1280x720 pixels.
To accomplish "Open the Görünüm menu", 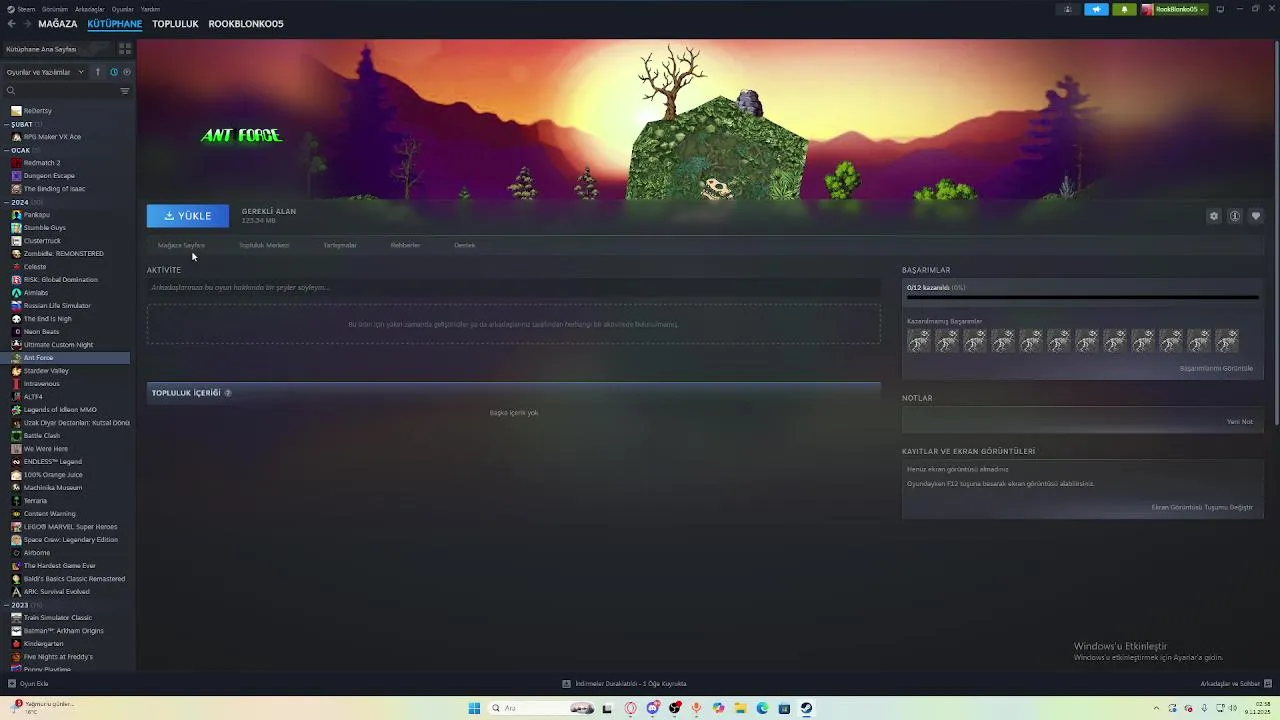I will click(55, 9).
